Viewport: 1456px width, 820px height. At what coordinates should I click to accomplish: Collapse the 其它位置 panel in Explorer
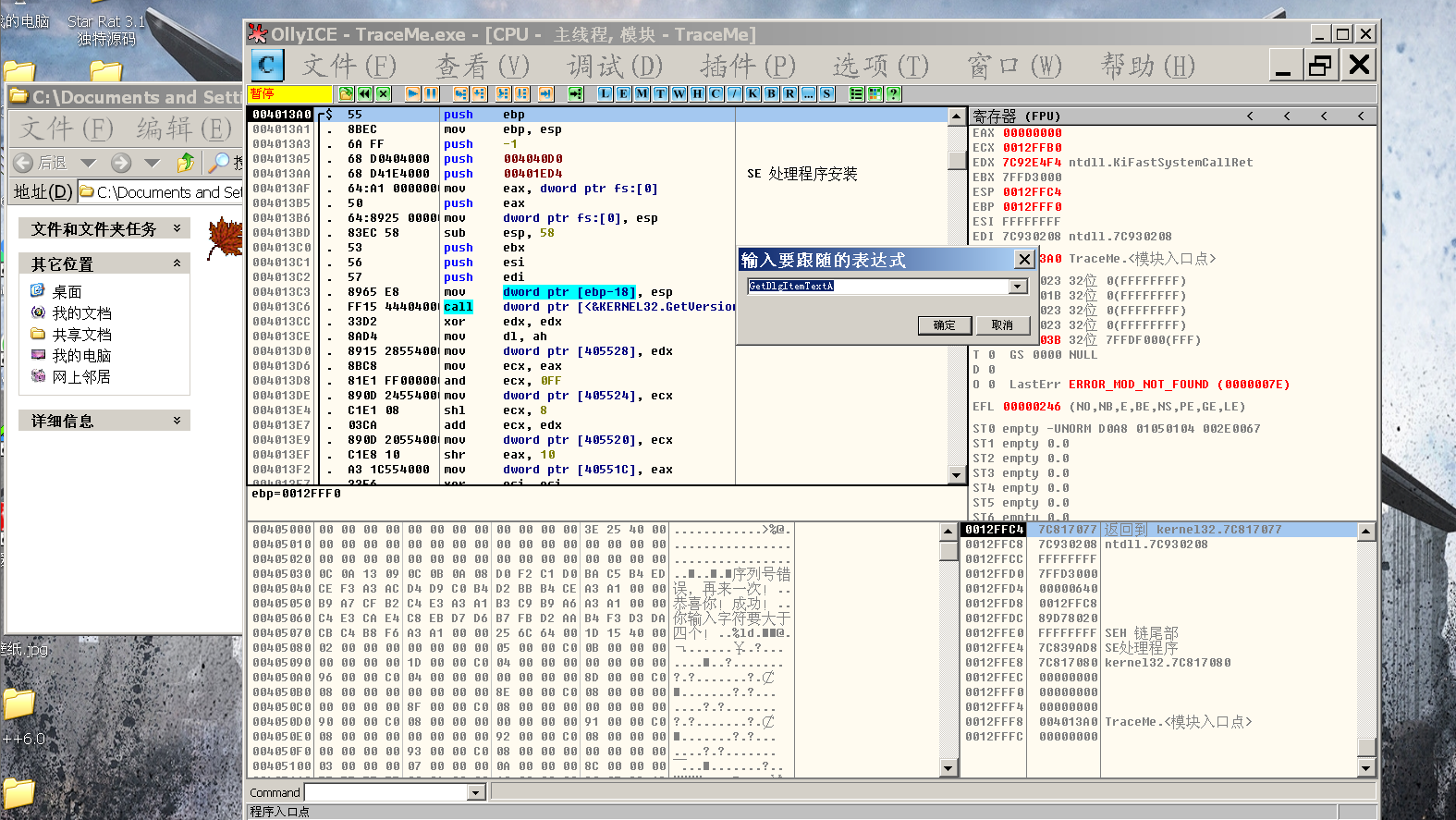[x=177, y=263]
